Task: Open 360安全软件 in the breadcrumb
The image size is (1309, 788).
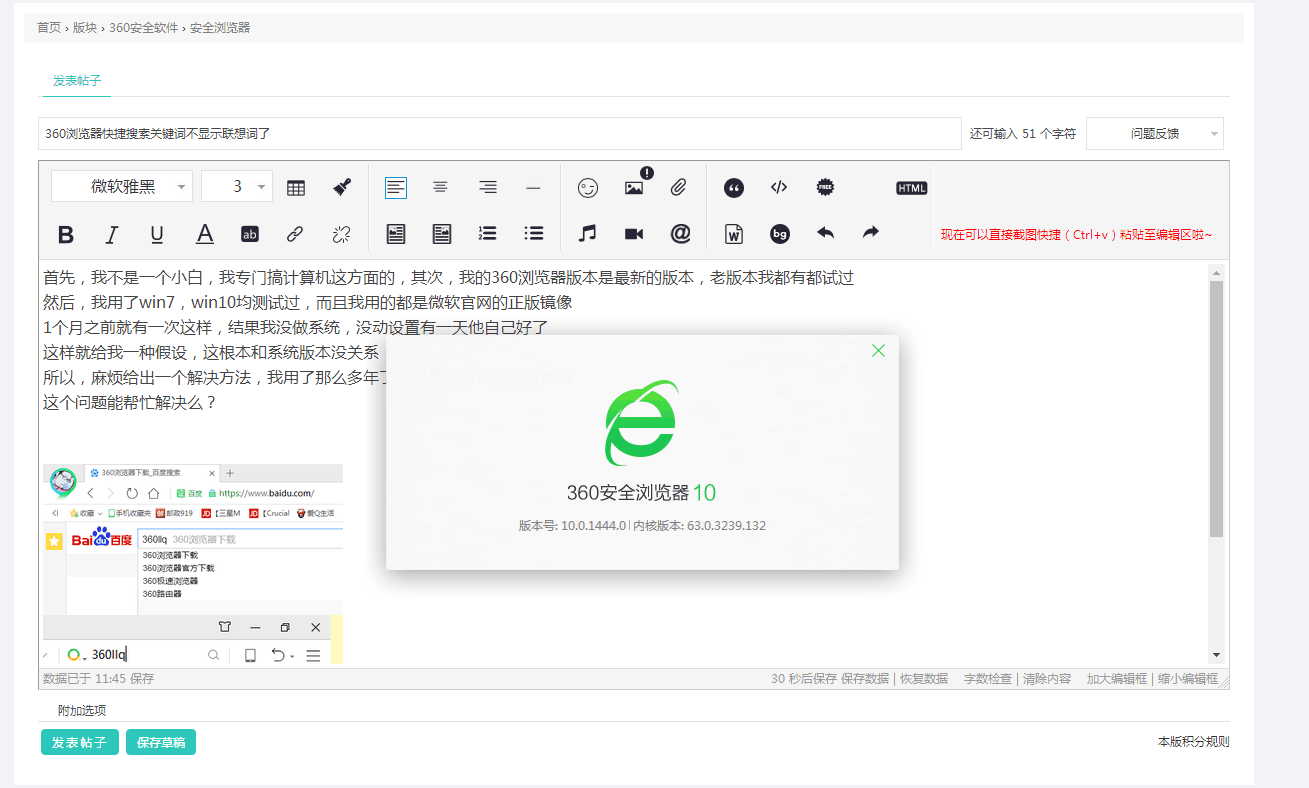Action: (x=144, y=27)
